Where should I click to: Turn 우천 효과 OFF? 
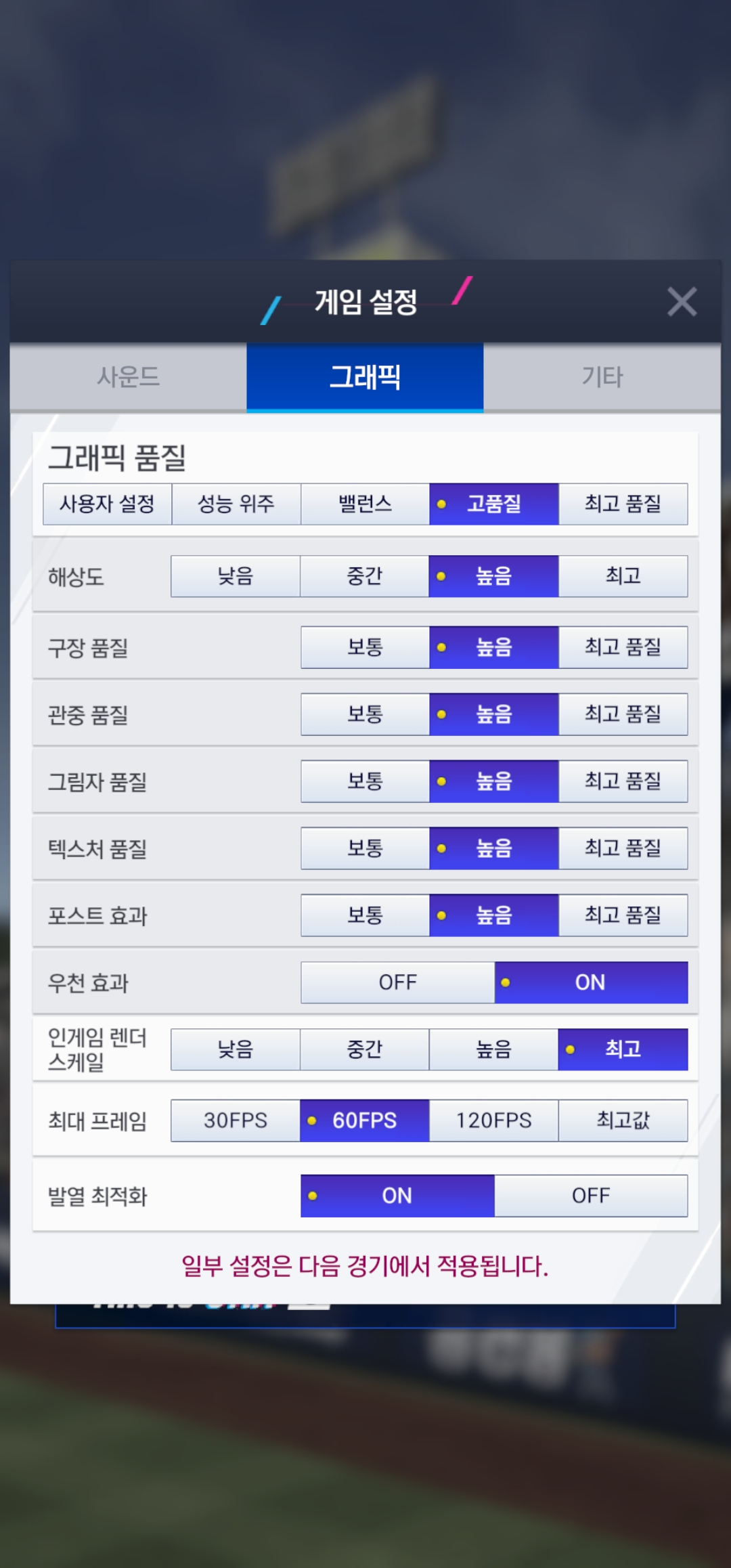(x=397, y=982)
